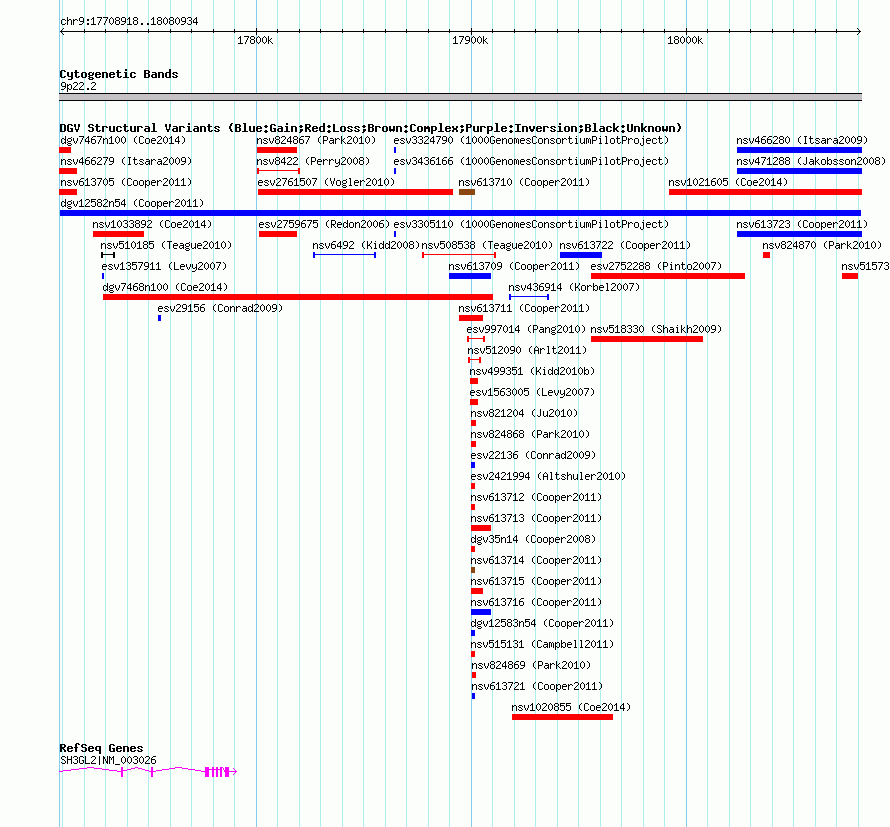Viewport: 890px width, 827px height.
Task: Open variant nsv613715 (Cooper2011)
Action: click(536, 581)
